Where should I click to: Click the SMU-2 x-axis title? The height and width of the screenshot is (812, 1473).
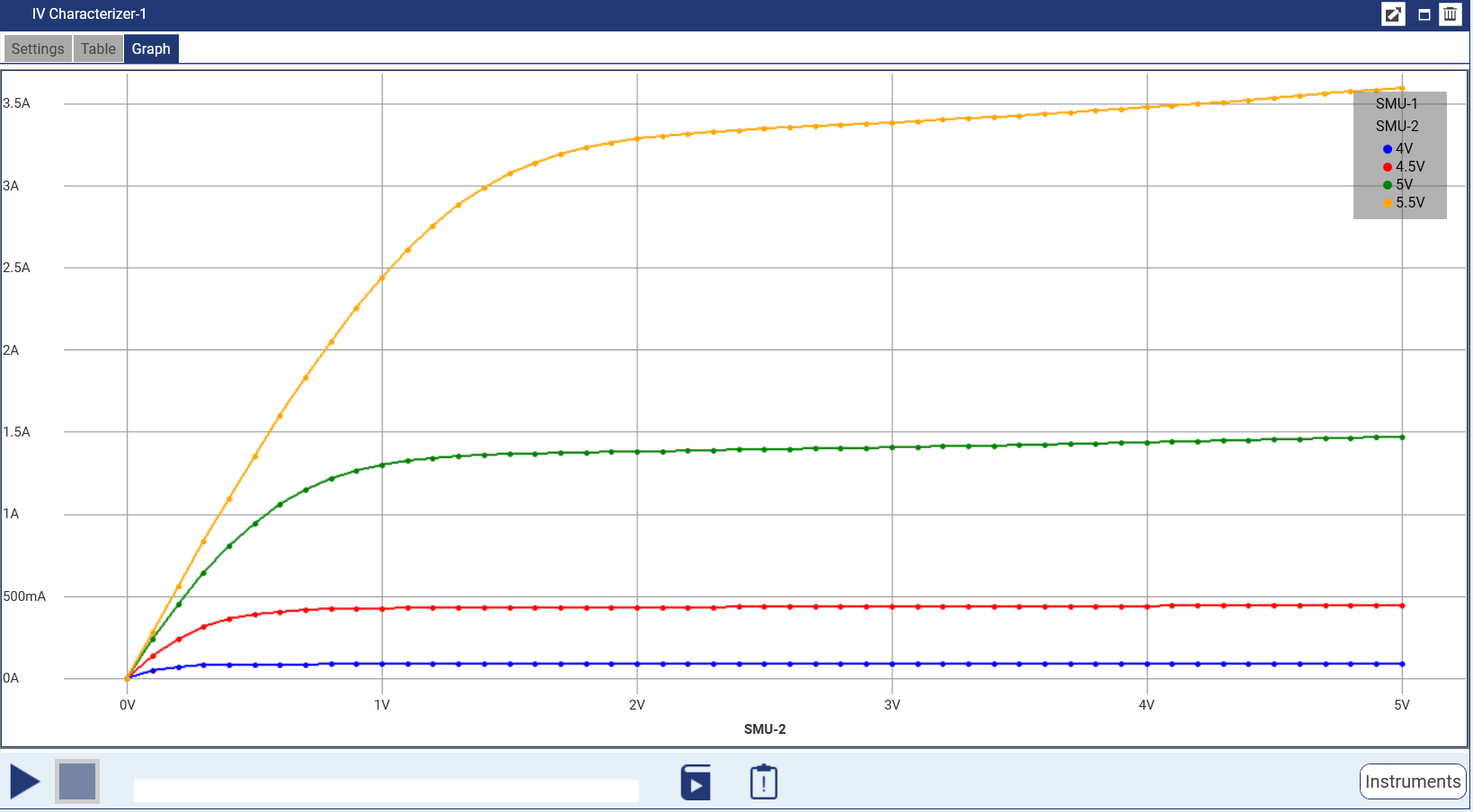[764, 729]
